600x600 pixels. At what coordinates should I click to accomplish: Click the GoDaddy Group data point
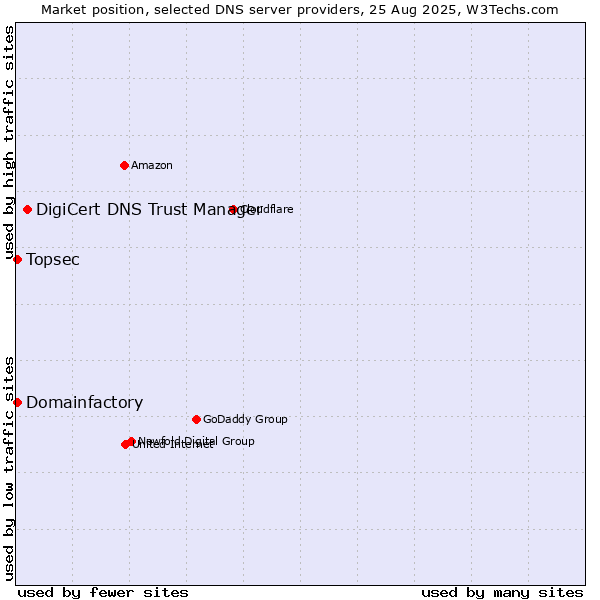tap(196, 420)
